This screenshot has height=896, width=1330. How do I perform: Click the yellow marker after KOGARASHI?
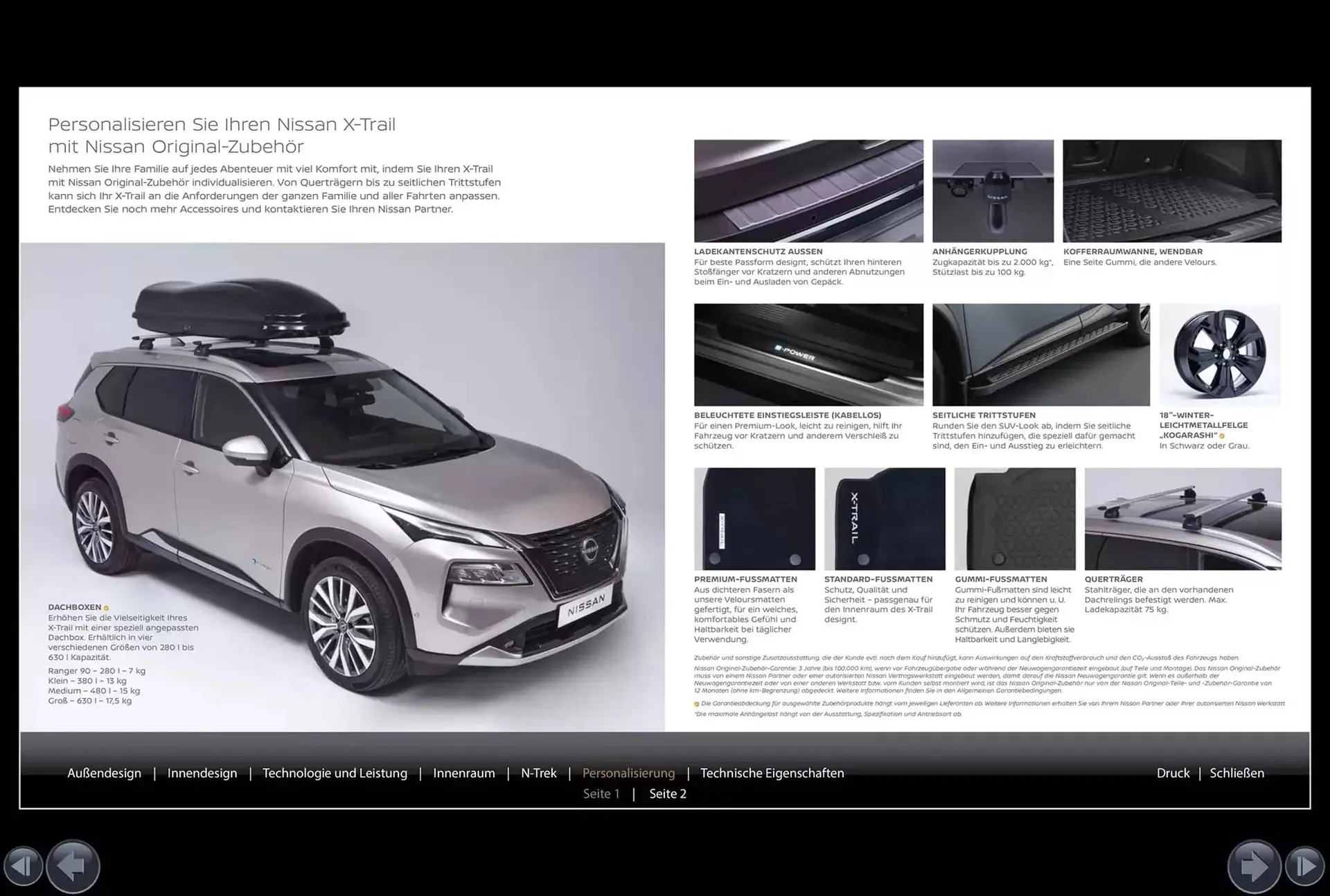(x=1222, y=436)
